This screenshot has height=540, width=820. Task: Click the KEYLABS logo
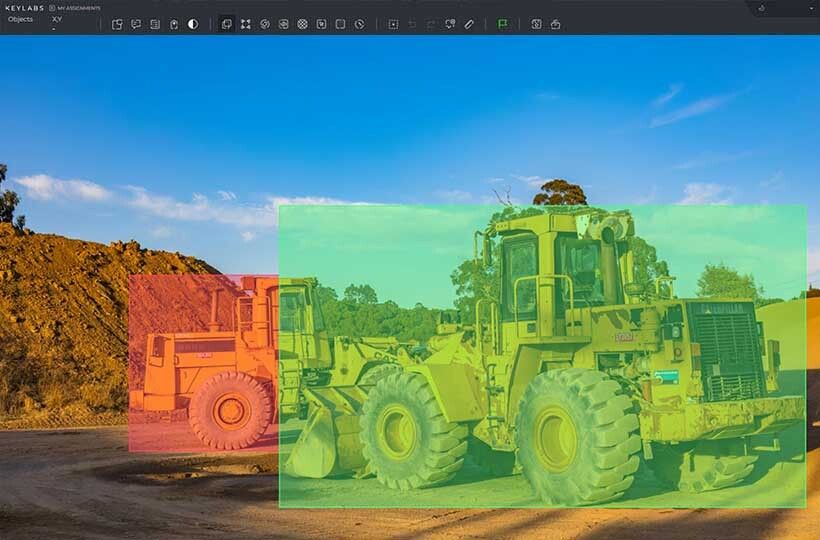click(x=22, y=7)
